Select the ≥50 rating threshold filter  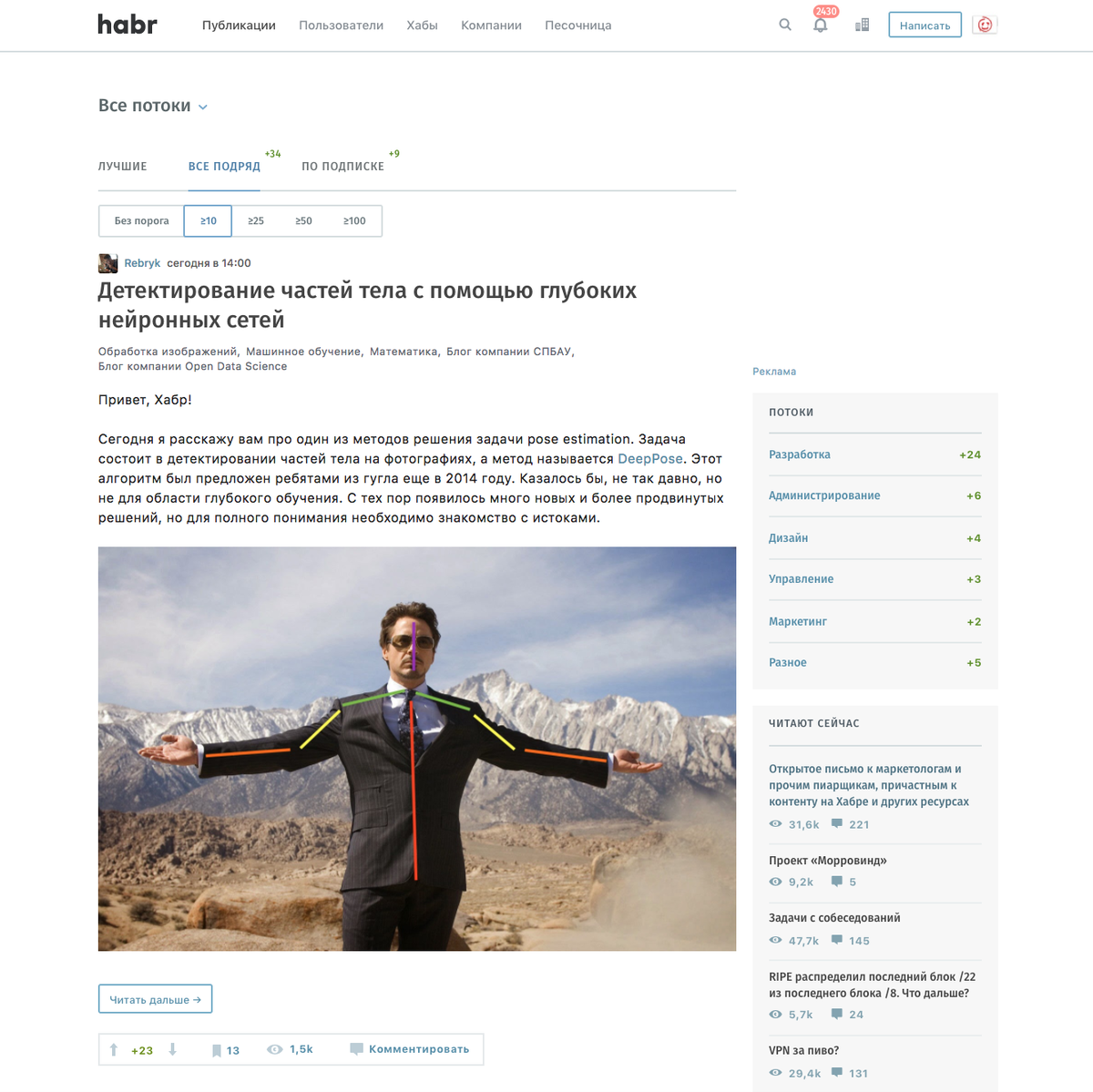coord(303,220)
